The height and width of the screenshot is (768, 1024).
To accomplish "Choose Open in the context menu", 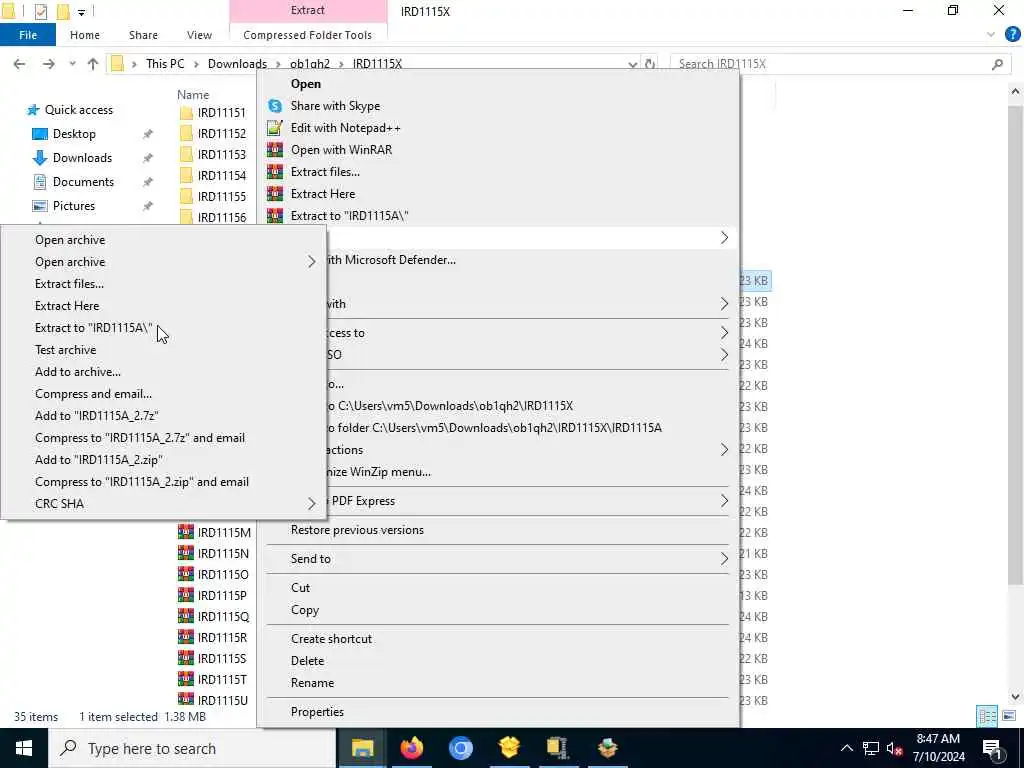I will pos(306,84).
